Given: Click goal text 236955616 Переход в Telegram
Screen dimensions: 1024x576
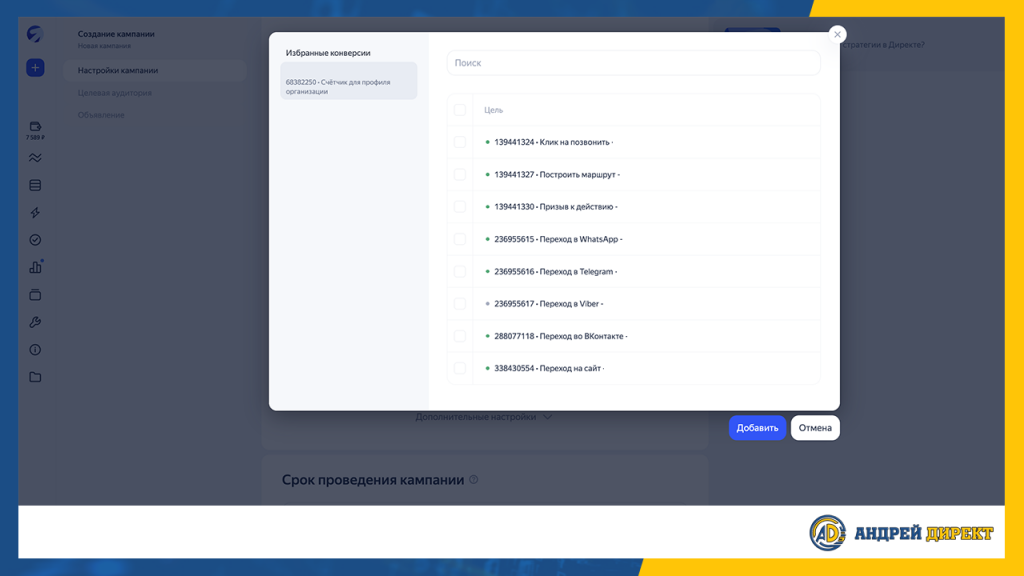Looking at the screenshot, I should click(556, 271).
